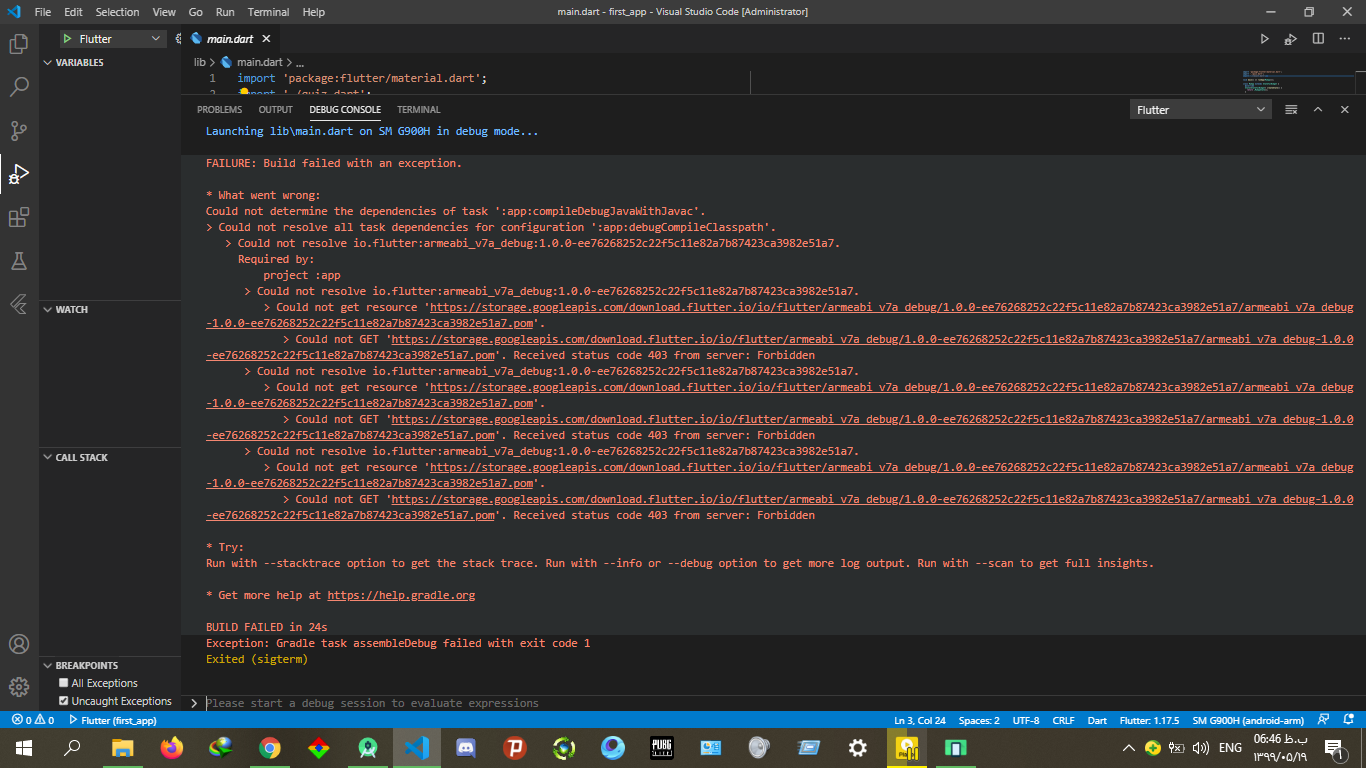Uncheck the Uncaught Exceptions breakpoint
This screenshot has width=1366, height=768.
pos(64,701)
